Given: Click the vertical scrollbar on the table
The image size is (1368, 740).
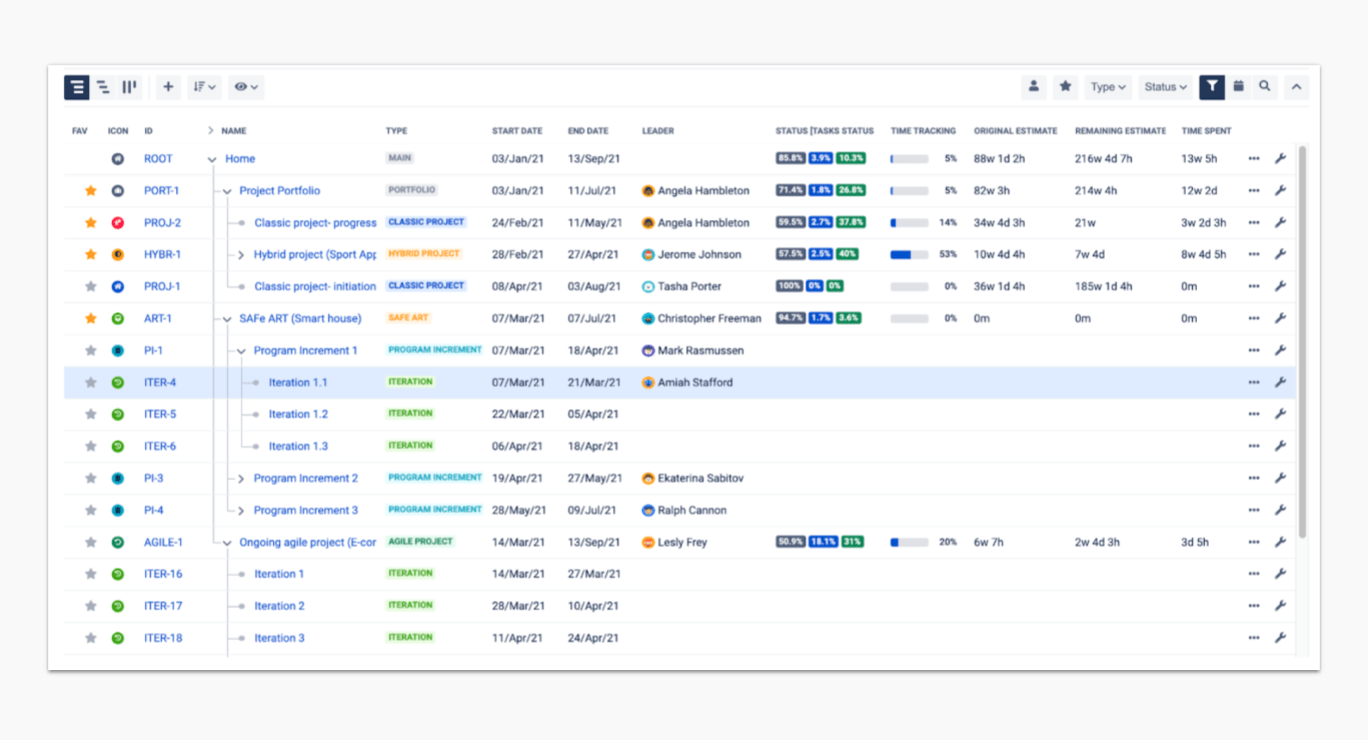Looking at the screenshot, I should (x=1302, y=340).
